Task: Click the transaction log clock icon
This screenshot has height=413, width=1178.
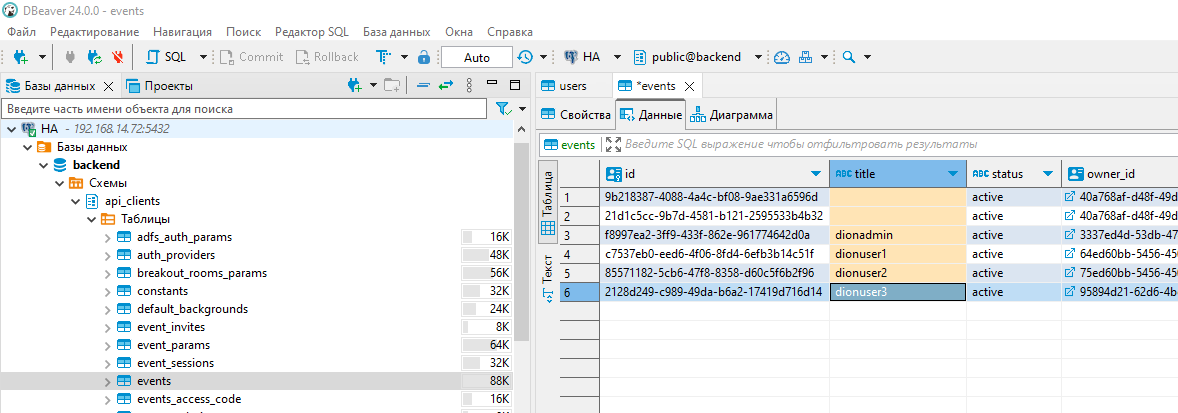Action: point(524,56)
